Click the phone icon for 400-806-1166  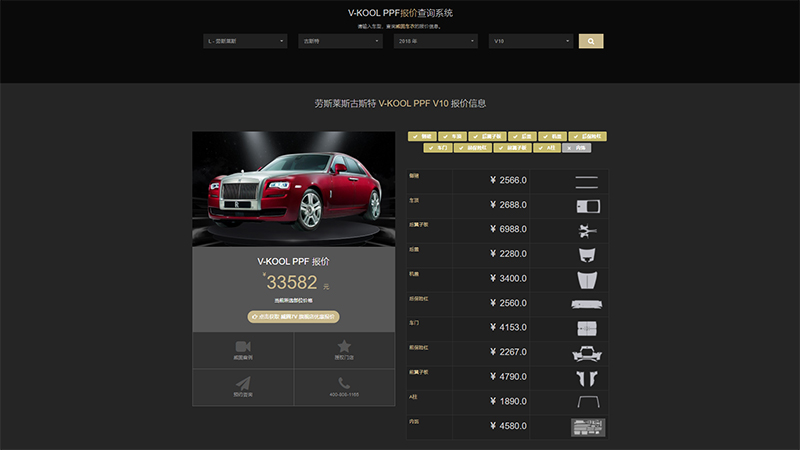(344, 384)
